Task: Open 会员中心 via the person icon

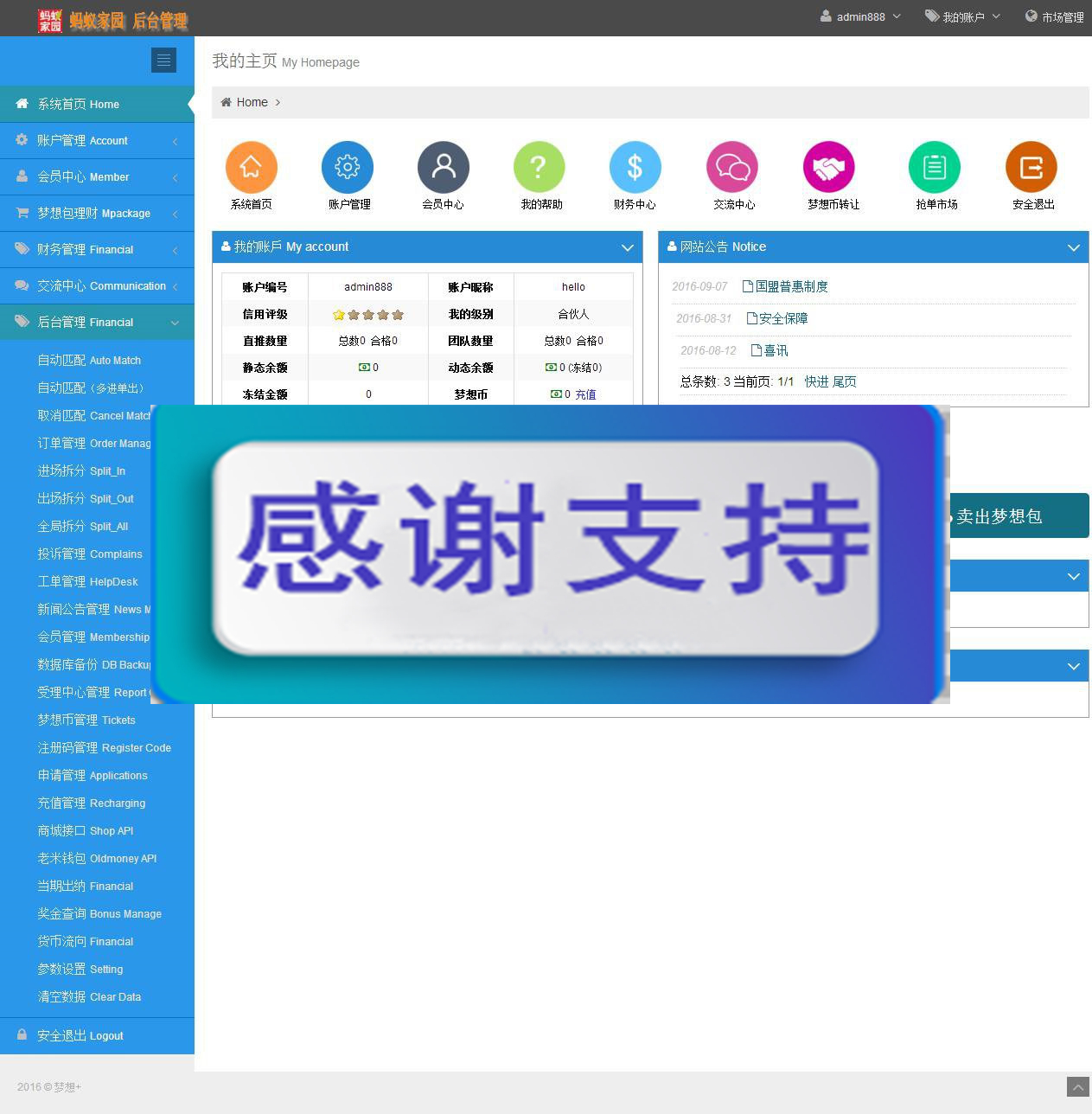Action: pos(444,166)
